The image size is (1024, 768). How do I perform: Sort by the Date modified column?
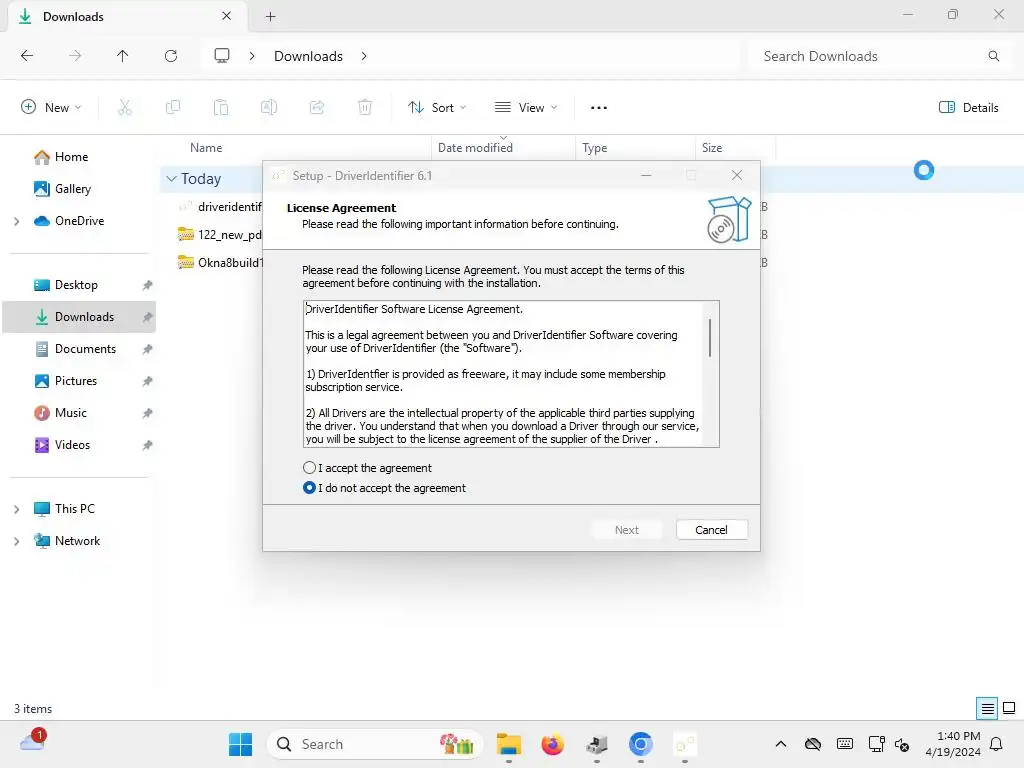click(x=475, y=148)
